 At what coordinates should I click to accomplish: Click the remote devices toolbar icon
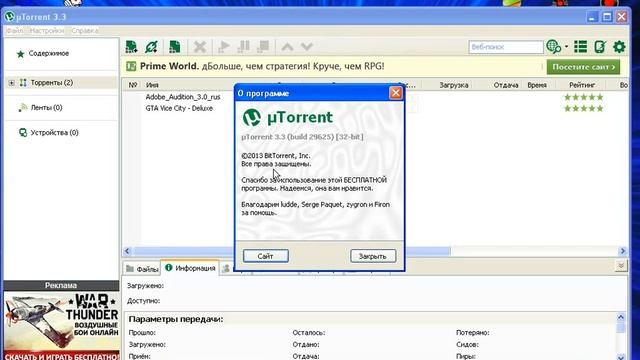(600, 47)
